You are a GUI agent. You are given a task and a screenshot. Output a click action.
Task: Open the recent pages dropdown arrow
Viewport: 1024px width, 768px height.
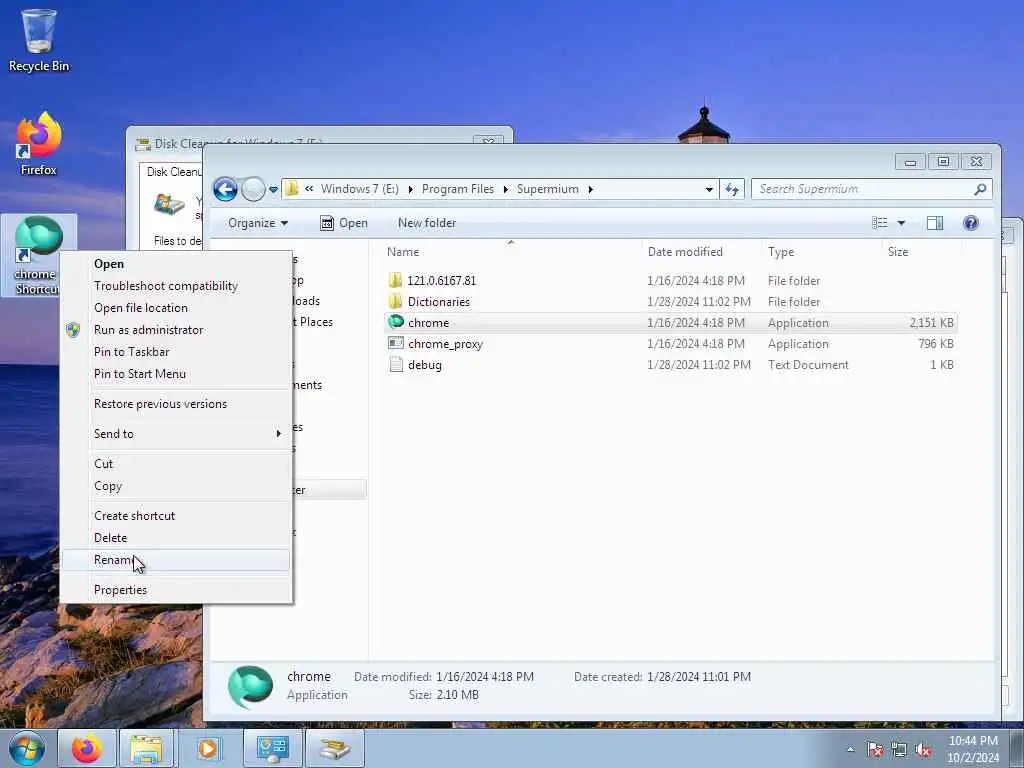point(273,190)
